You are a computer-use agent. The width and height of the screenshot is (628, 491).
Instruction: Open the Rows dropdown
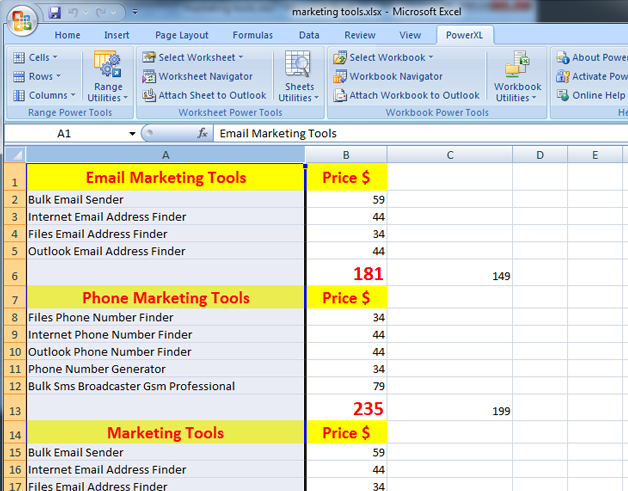pyautogui.click(x=37, y=76)
